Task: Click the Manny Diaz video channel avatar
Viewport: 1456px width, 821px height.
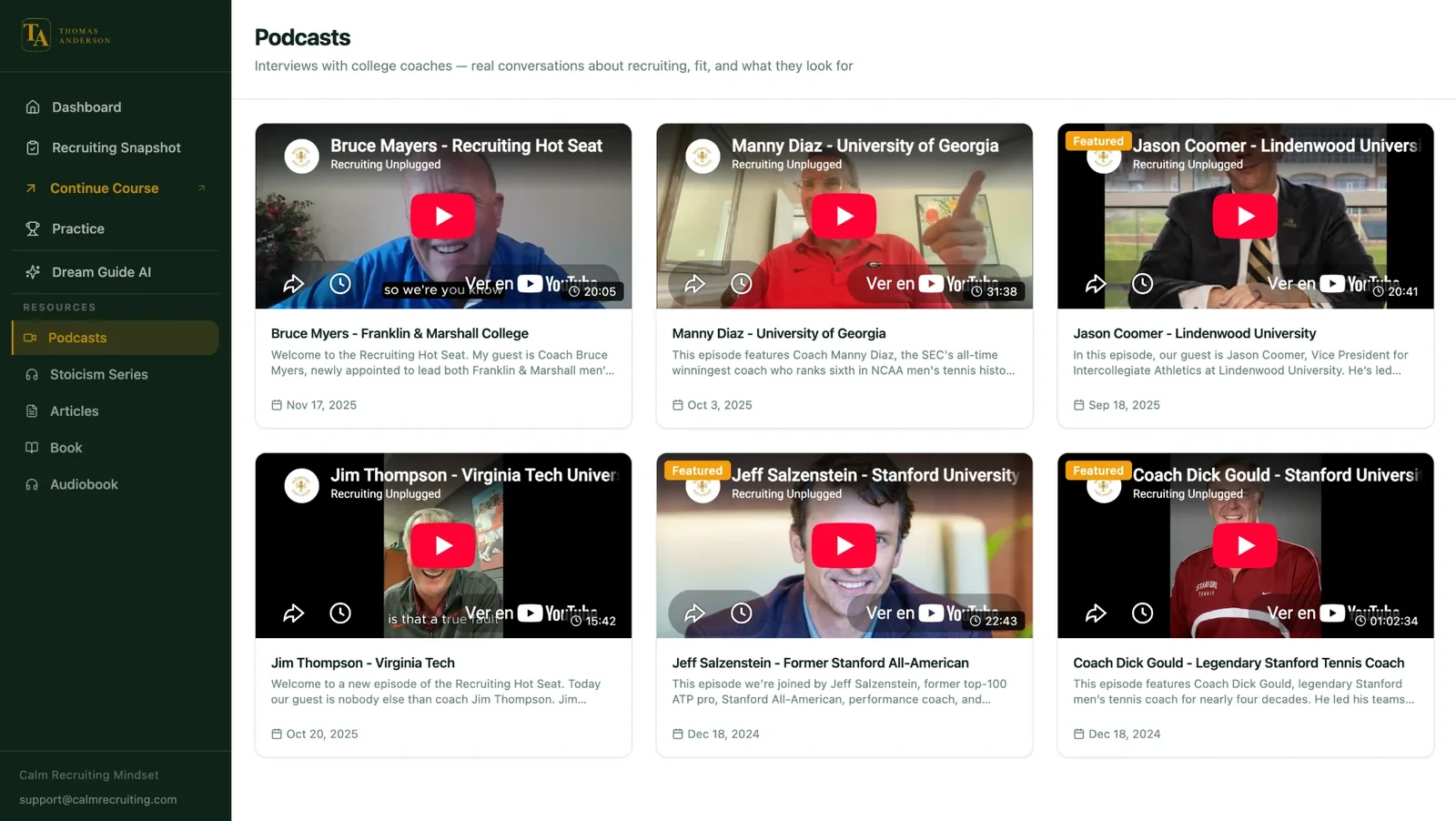Action: click(x=703, y=156)
